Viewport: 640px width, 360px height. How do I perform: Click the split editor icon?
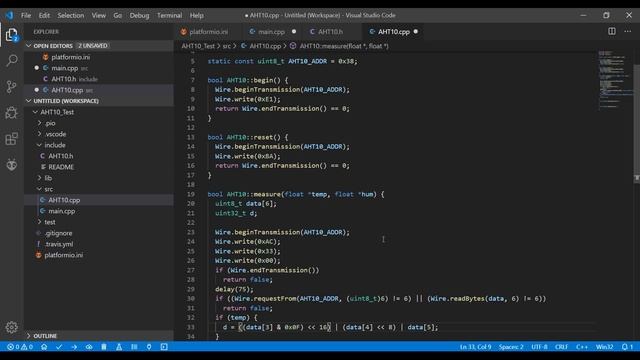[611, 31]
